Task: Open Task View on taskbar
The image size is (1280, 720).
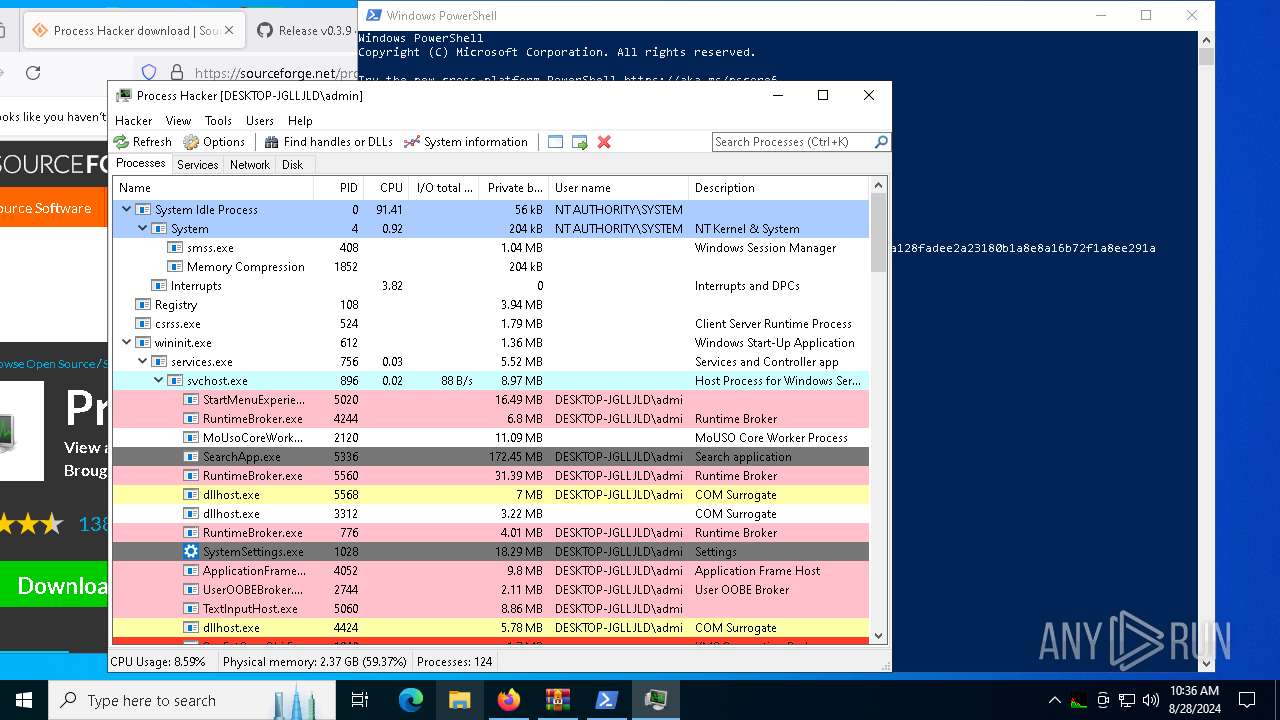Action: click(x=360, y=701)
